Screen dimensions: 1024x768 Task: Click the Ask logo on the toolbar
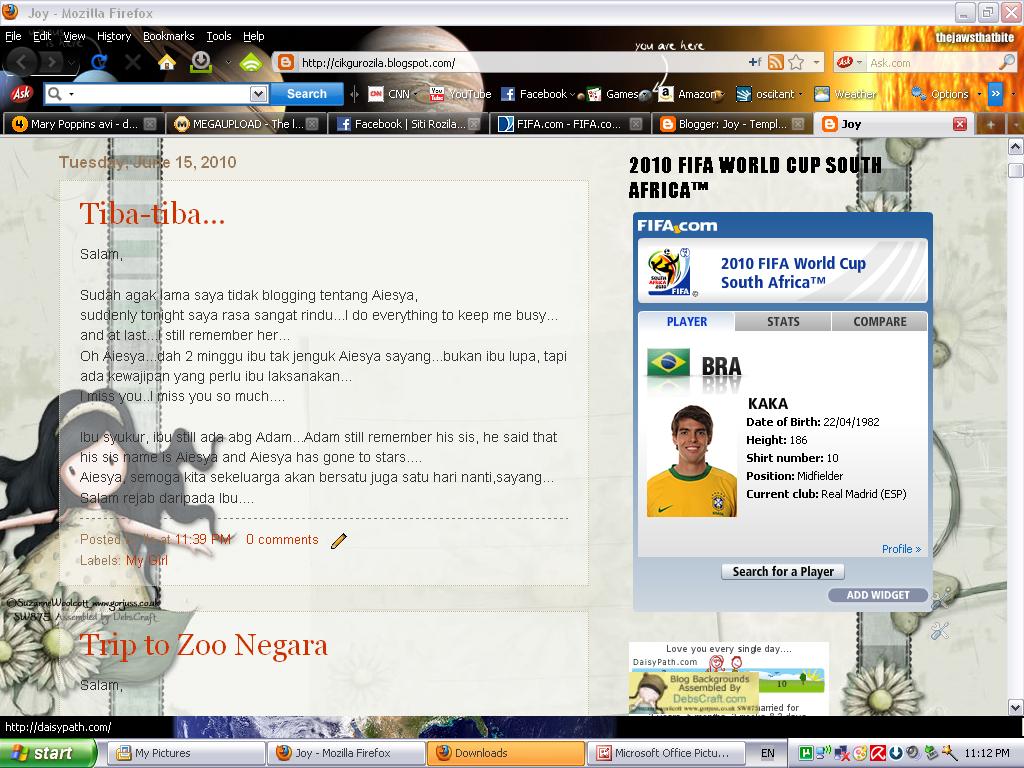point(21,93)
